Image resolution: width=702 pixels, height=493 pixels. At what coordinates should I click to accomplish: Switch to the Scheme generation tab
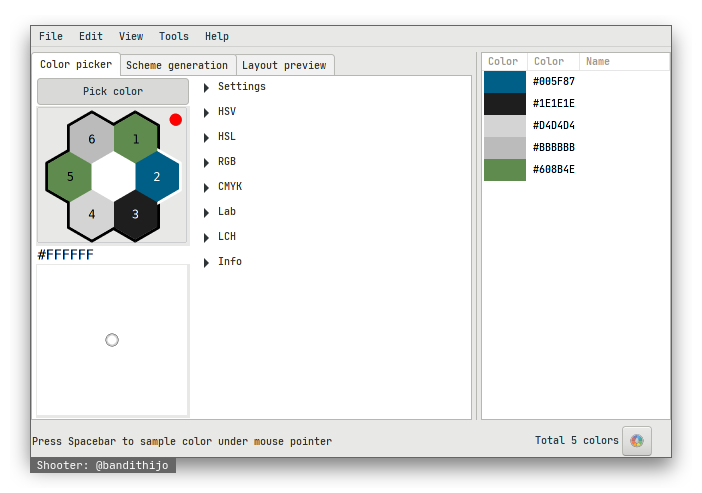pyautogui.click(x=177, y=66)
